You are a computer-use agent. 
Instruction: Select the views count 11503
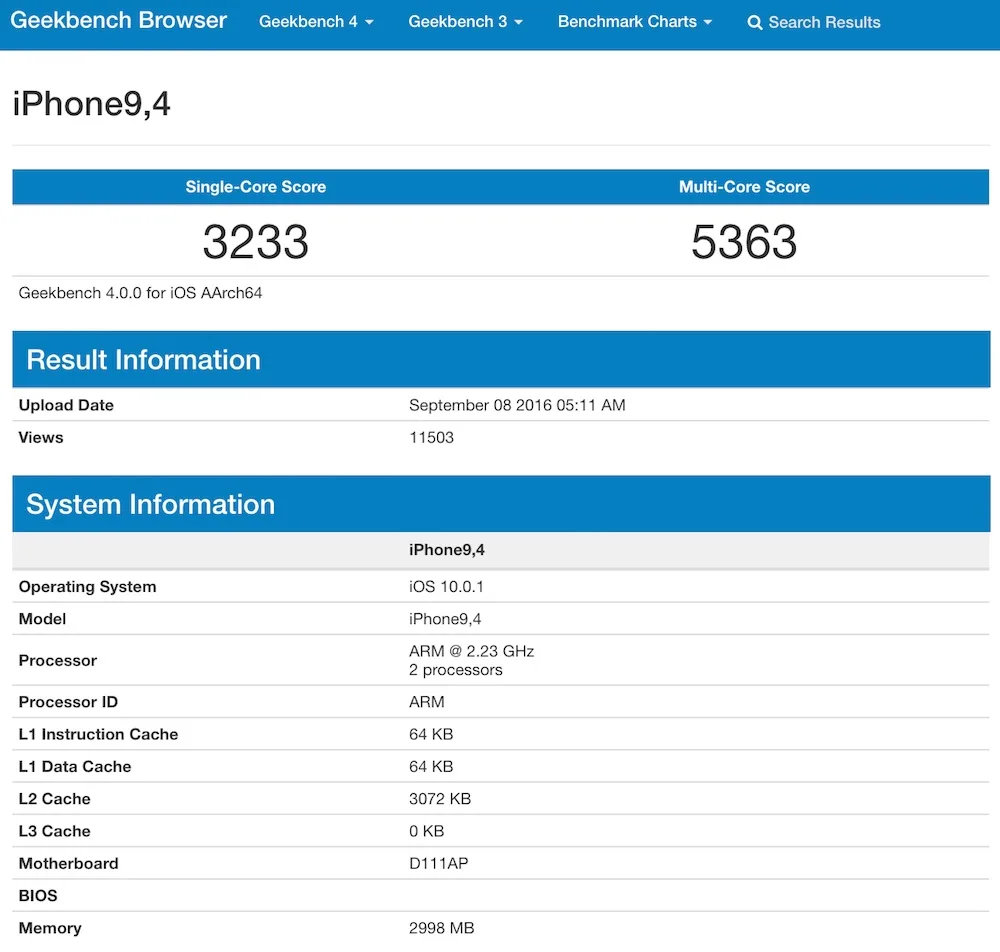coord(432,437)
